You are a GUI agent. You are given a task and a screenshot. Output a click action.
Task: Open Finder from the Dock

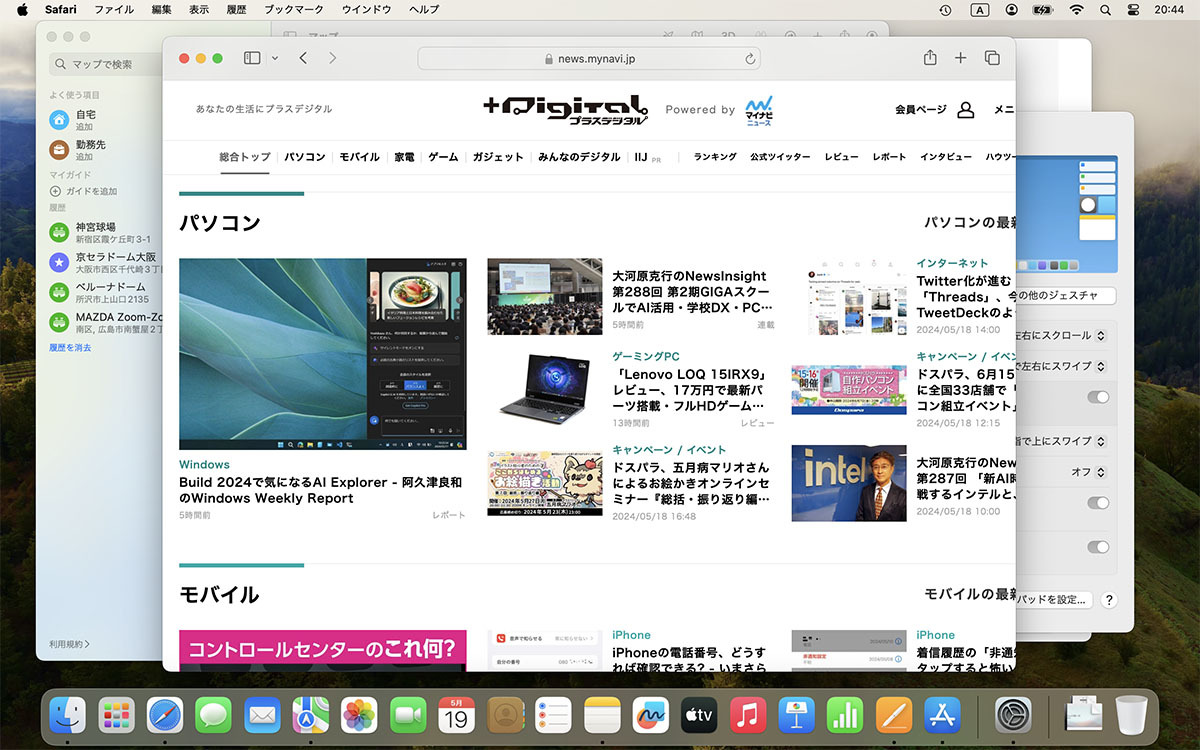click(x=68, y=715)
